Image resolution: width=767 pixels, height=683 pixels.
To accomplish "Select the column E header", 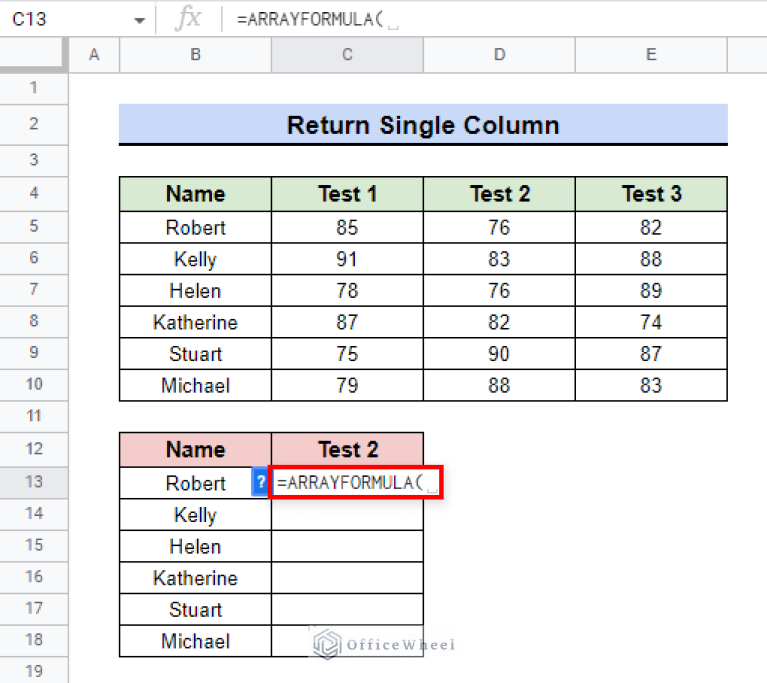I will (651, 55).
